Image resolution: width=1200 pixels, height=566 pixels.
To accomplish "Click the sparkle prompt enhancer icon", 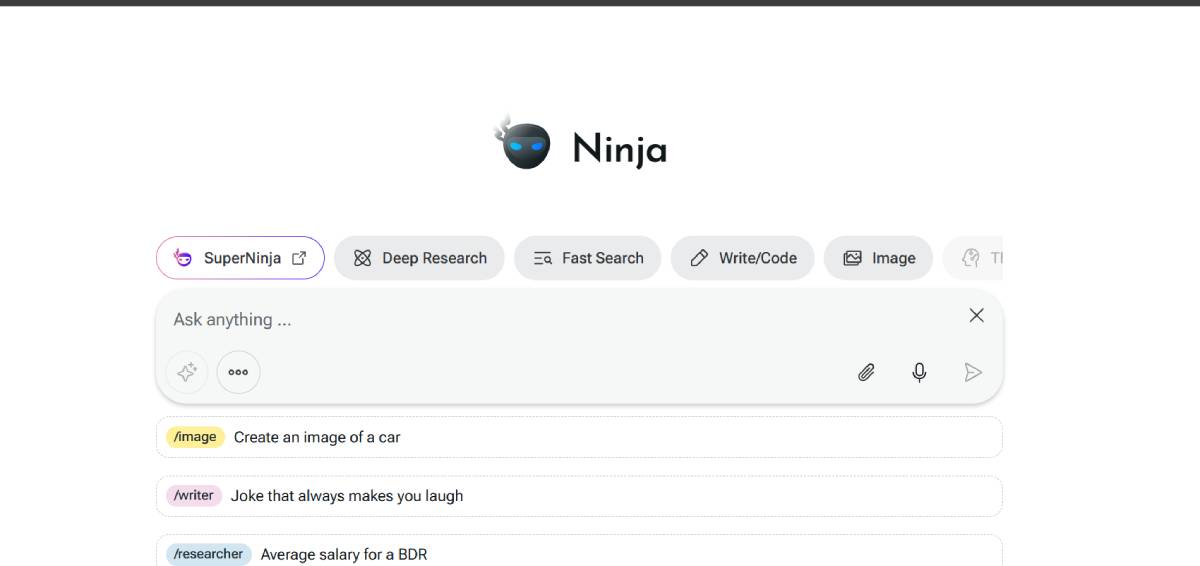I will [x=187, y=372].
